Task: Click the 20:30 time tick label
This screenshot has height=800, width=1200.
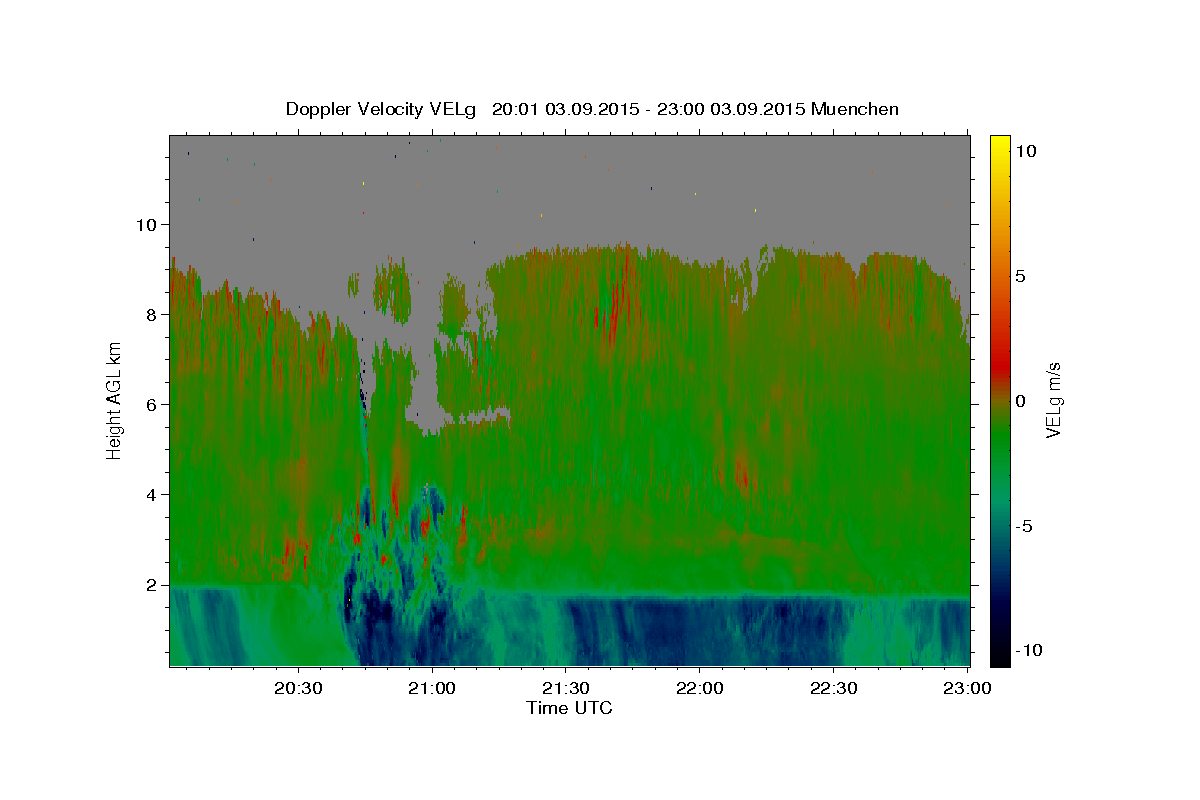Action: coord(299,688)
